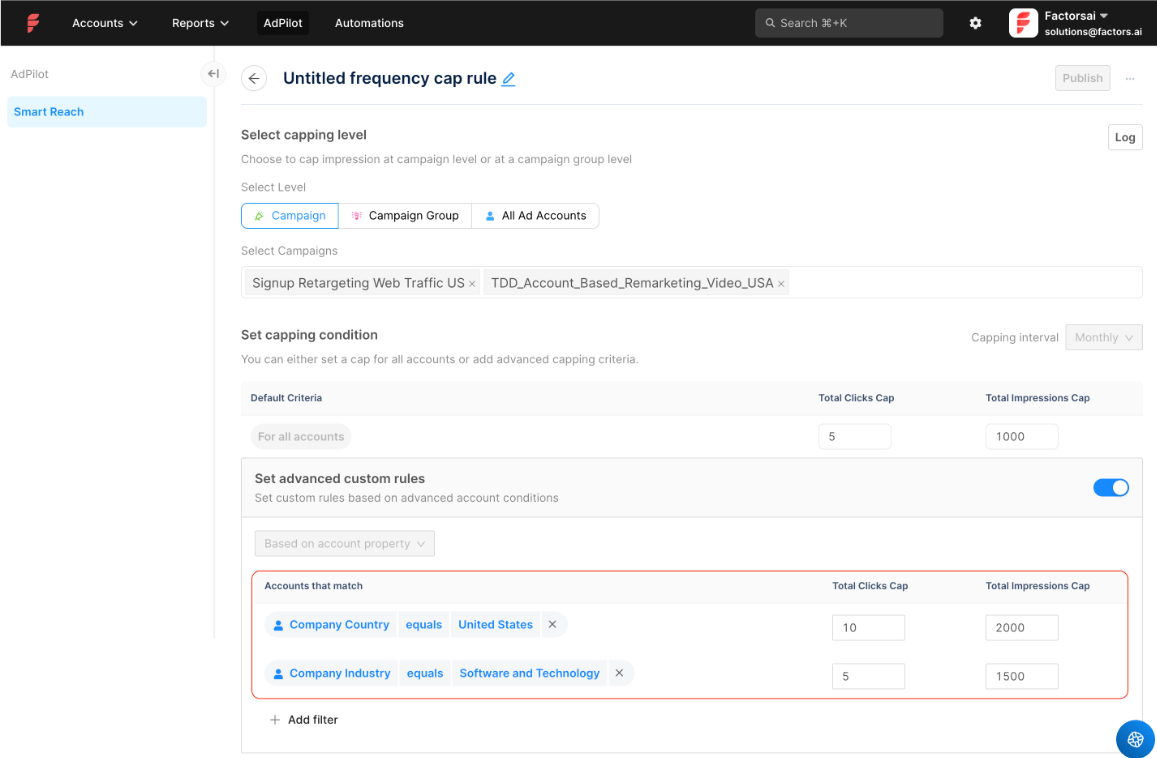Open the Log button
Image resolution: width=1157 pixels, height=758 pixels.
pos(1125,137)
